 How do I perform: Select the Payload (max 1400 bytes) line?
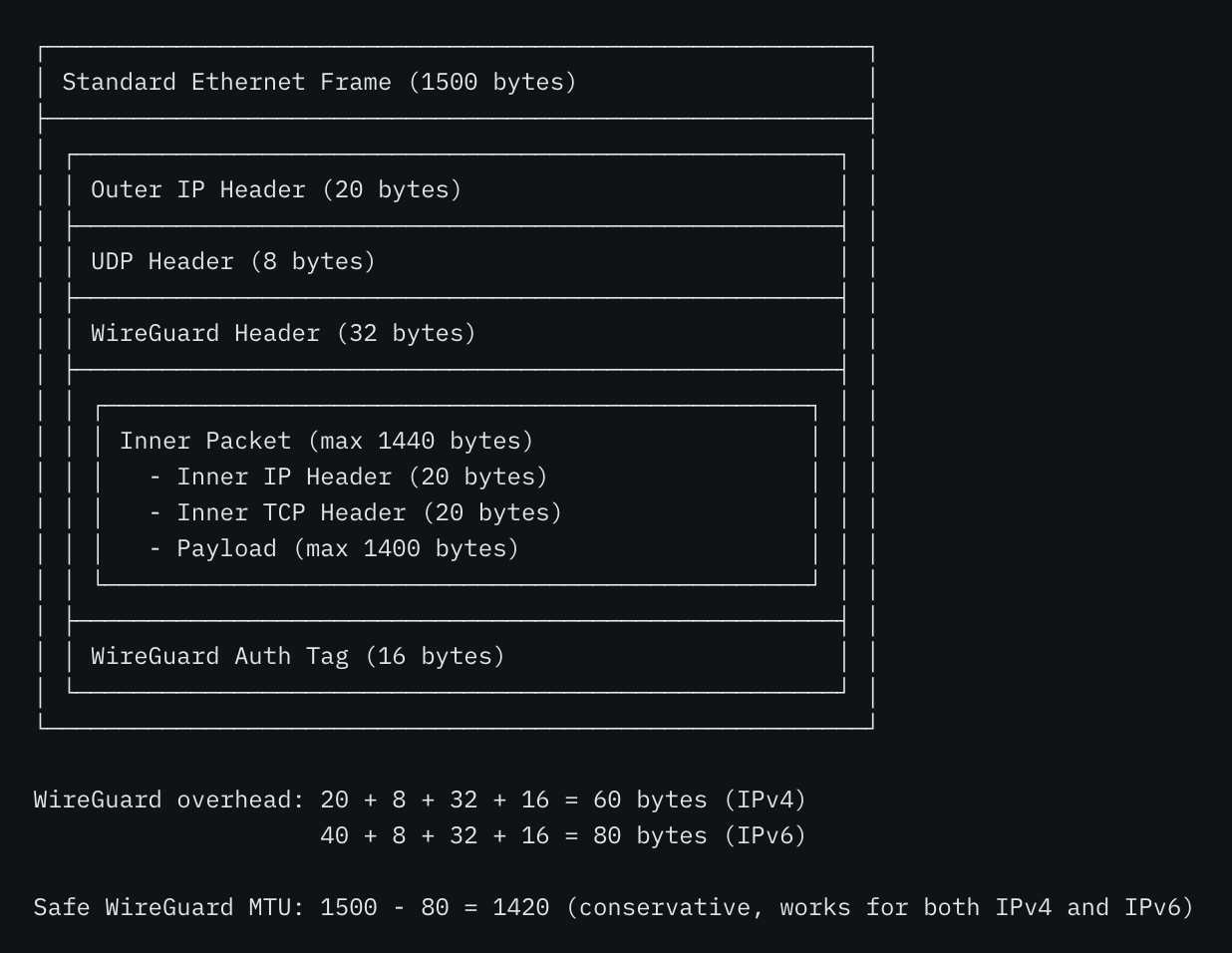pyautogui.click(x=334, y=548)
